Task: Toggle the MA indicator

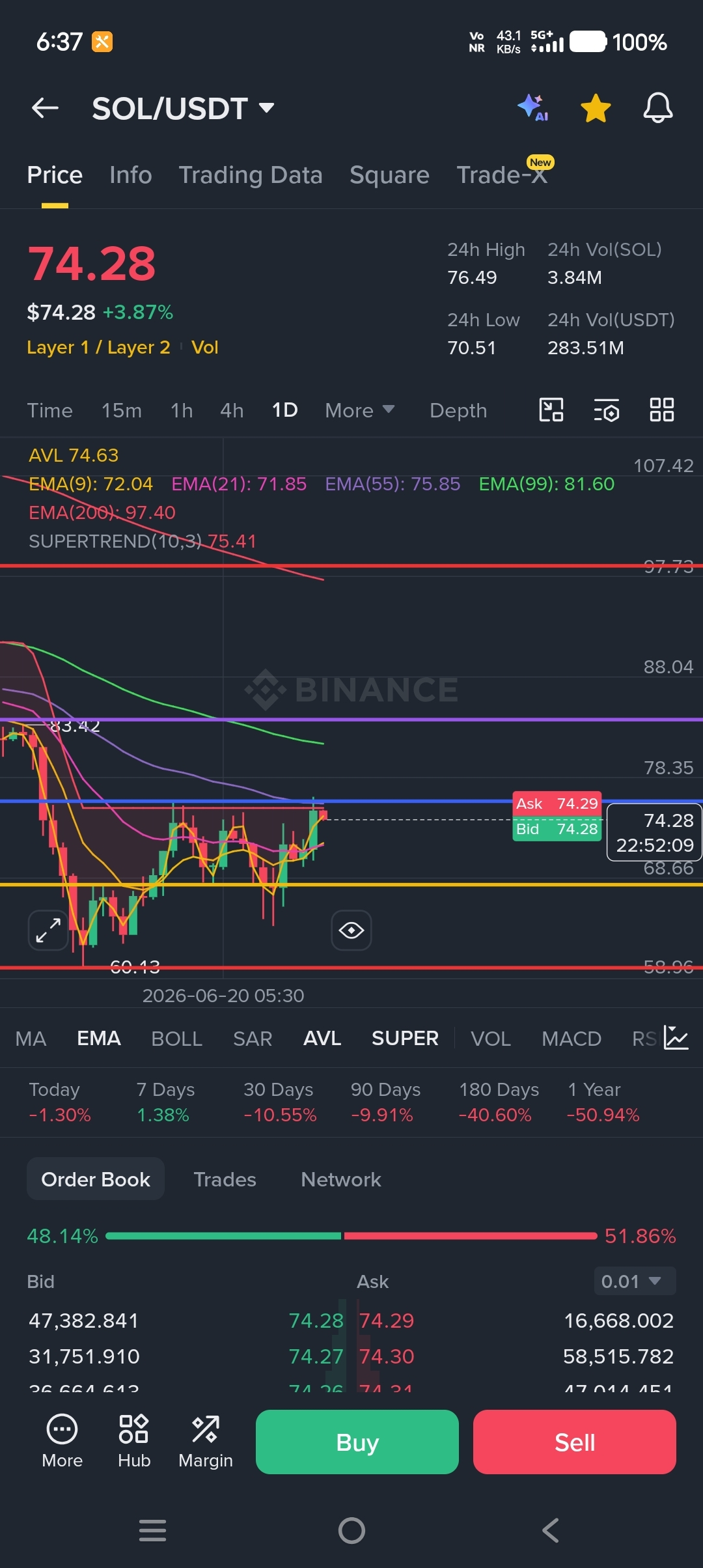Action: coord(31,1039)
